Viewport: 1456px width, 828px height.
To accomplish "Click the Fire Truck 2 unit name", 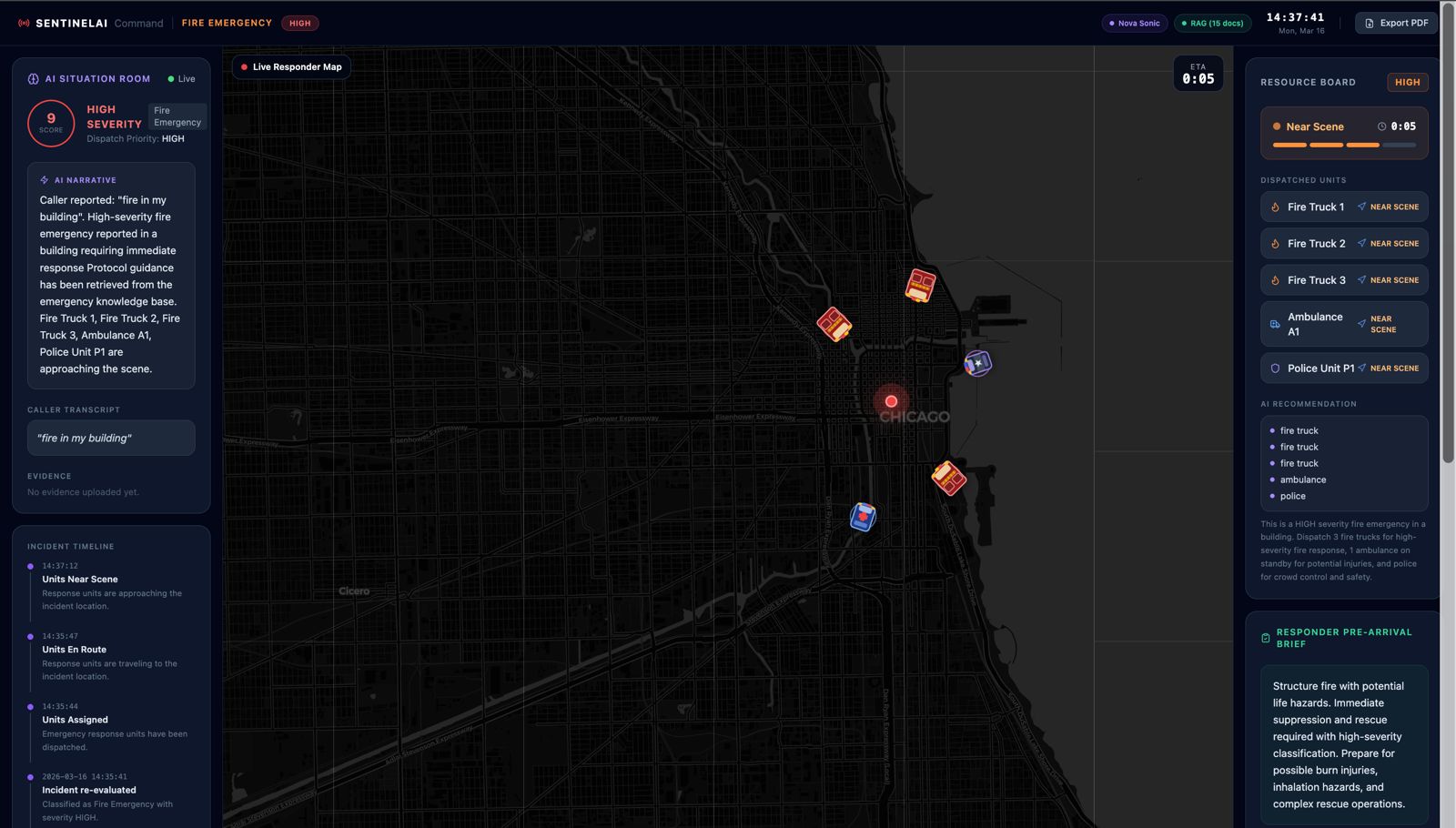I will pyautogui.click(x=1316, y=244).
